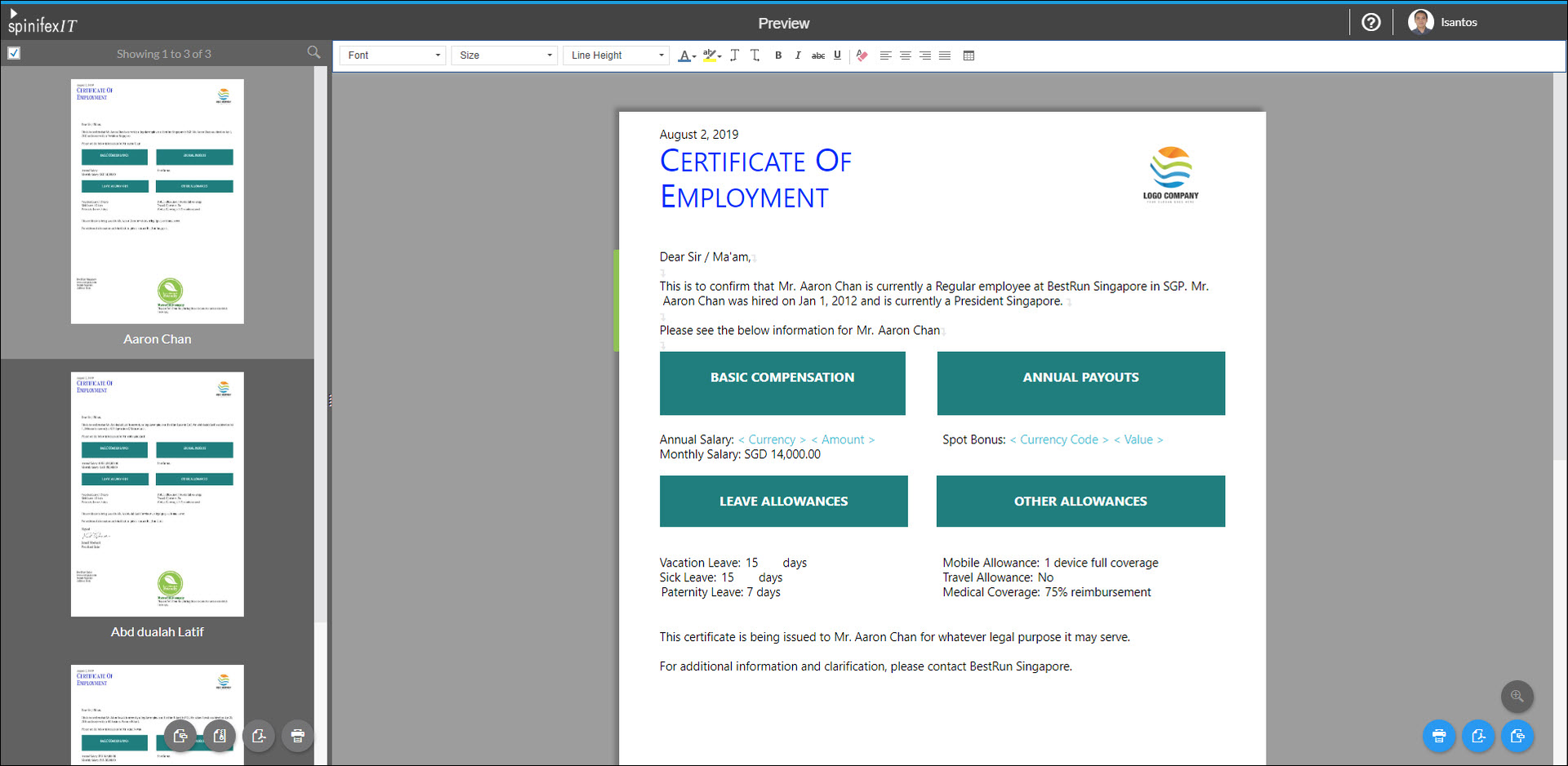1568x766 pixels.
Task: Expand the Line Height dropdown
Action: pyautogui.click(x=617, y=56)
